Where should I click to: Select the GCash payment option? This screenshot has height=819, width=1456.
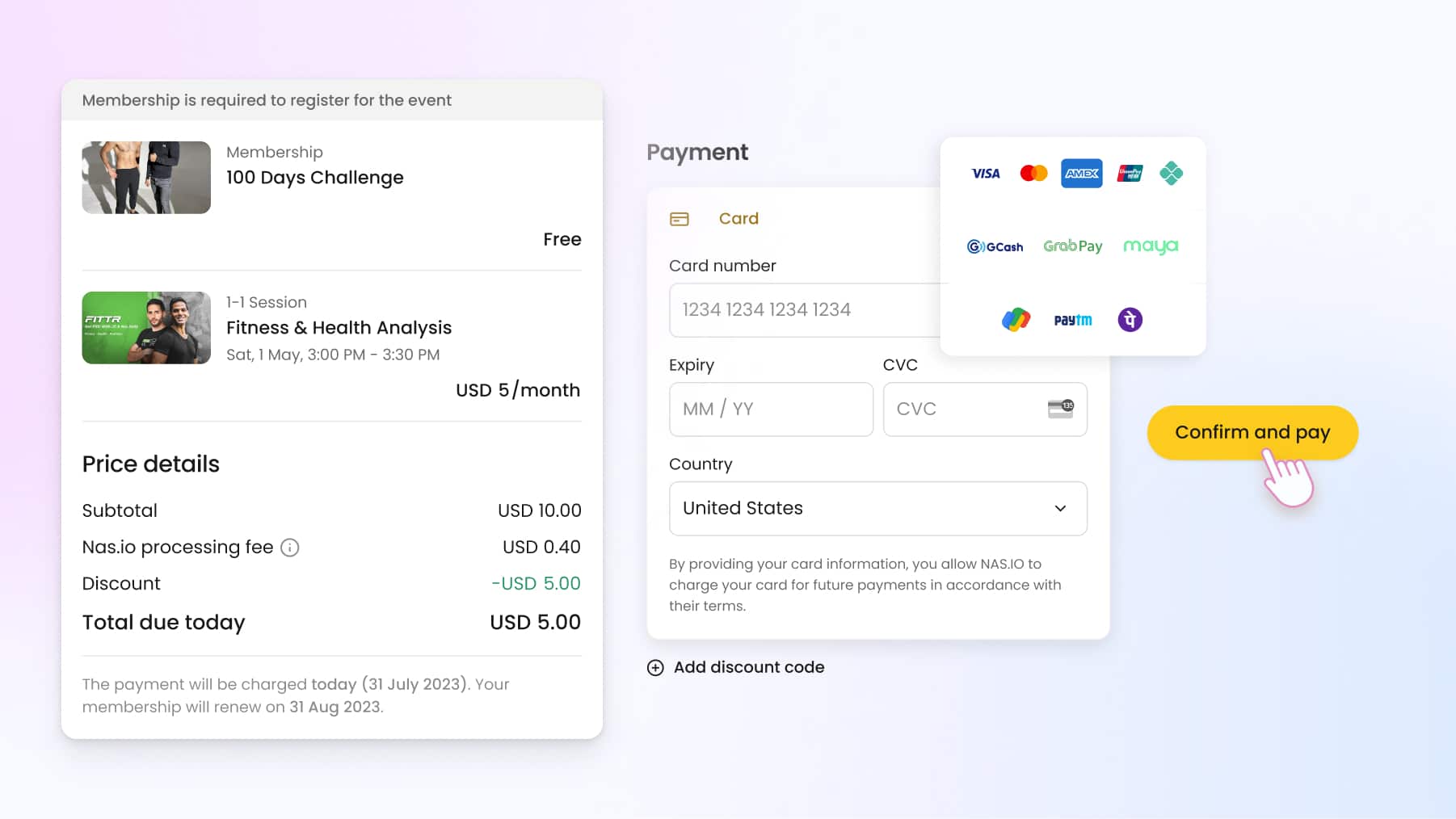995,246
